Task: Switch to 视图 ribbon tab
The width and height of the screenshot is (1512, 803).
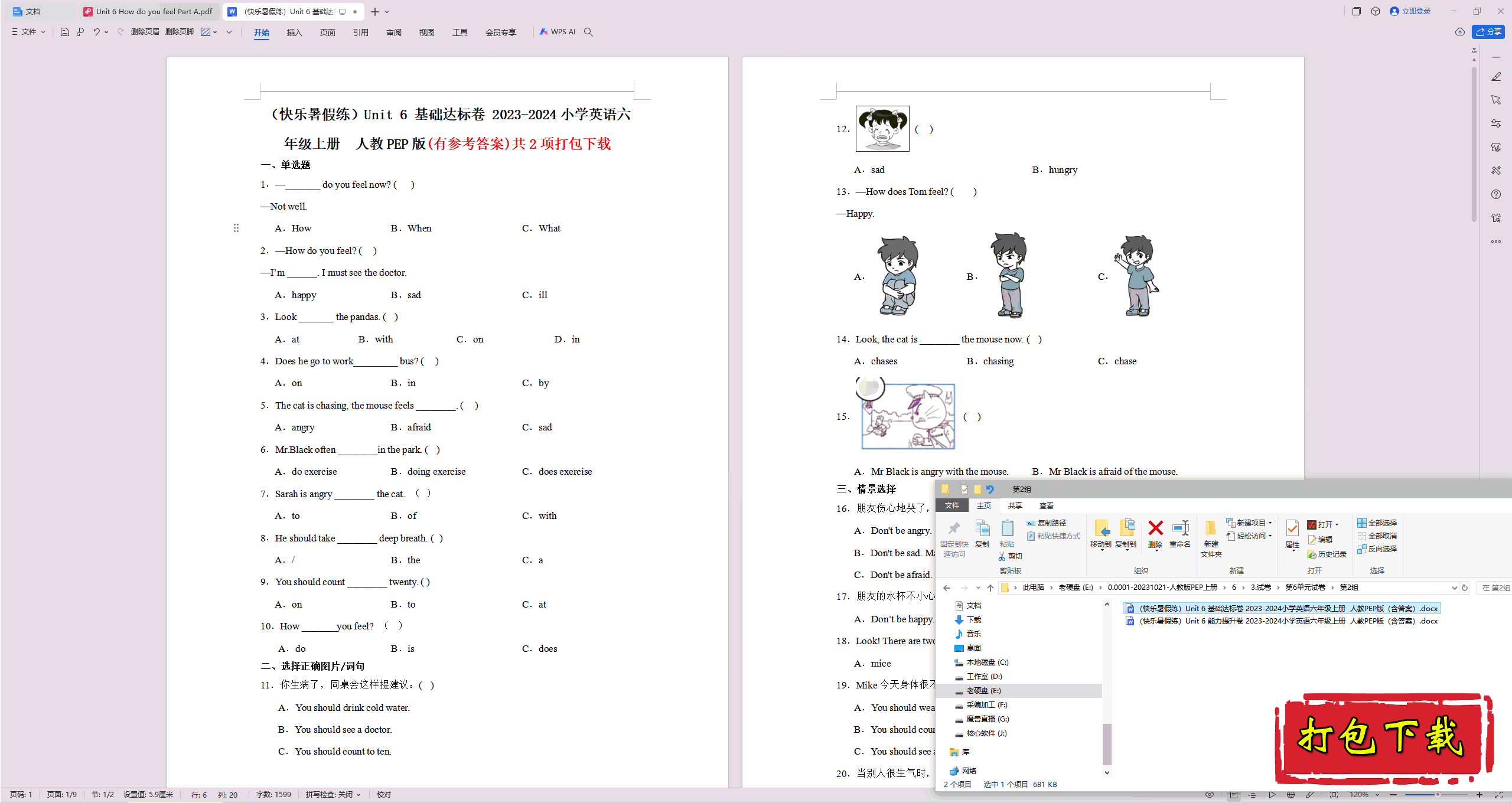Action: point(426,32)
